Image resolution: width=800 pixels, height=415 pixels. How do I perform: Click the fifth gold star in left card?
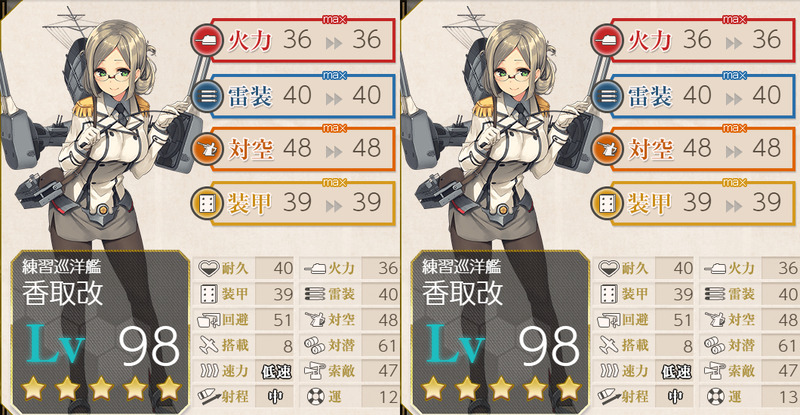point(169,388)
